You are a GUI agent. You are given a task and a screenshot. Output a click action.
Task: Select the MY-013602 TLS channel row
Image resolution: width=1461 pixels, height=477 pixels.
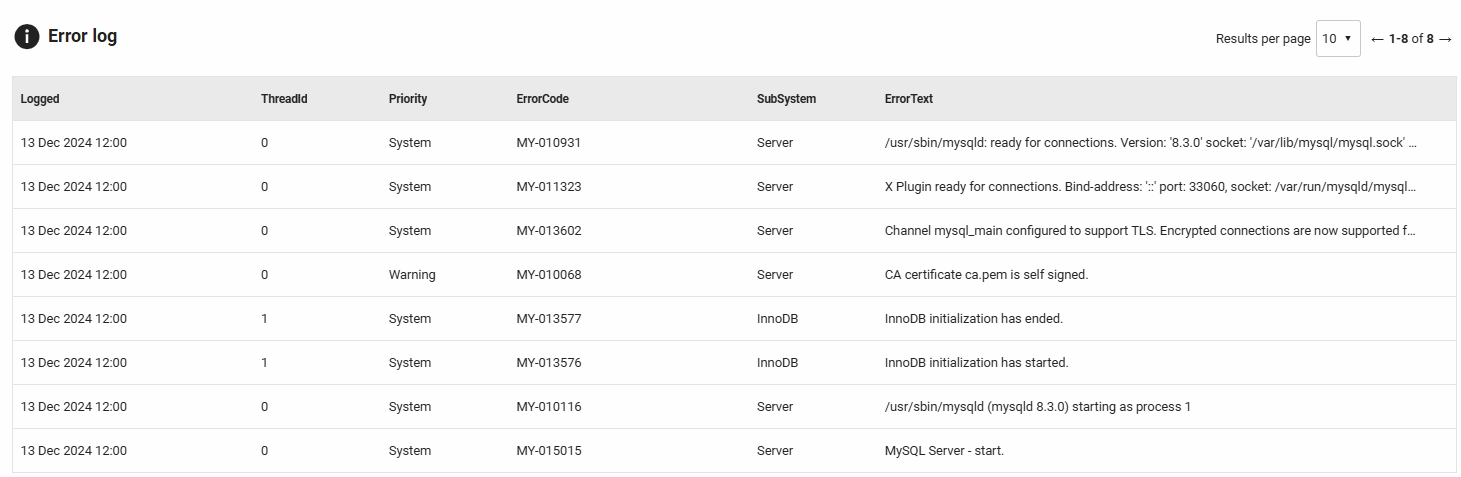click(549, 231)
